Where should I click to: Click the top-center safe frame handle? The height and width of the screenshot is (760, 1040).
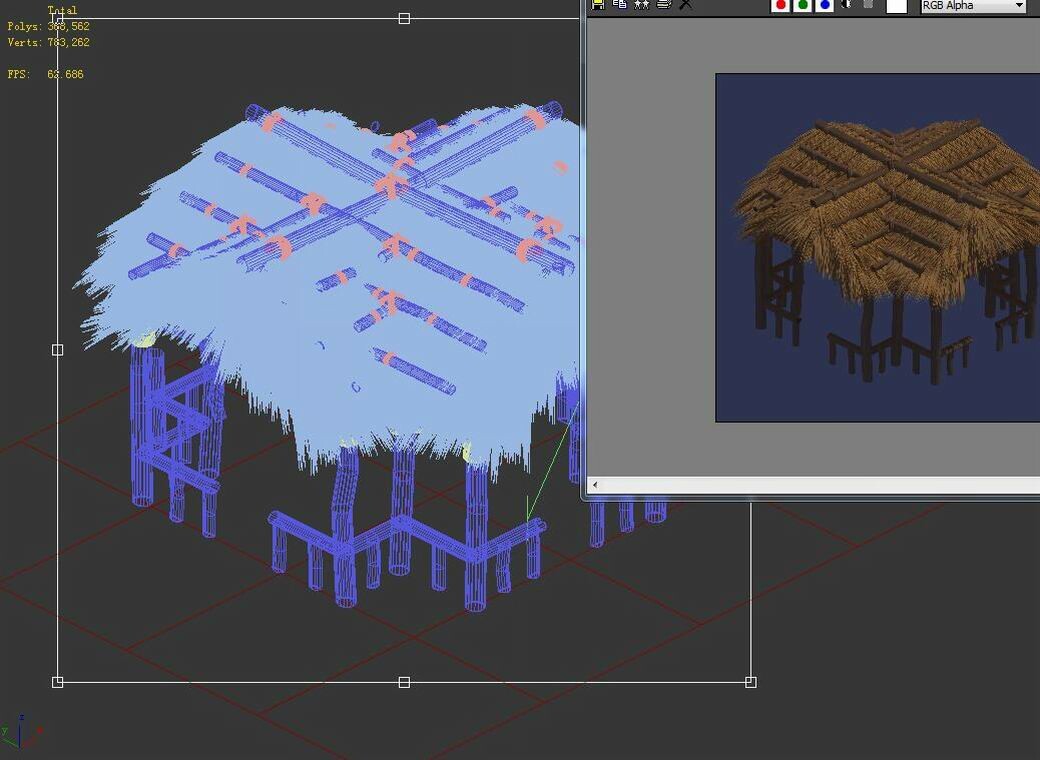(x=404, y=19)
